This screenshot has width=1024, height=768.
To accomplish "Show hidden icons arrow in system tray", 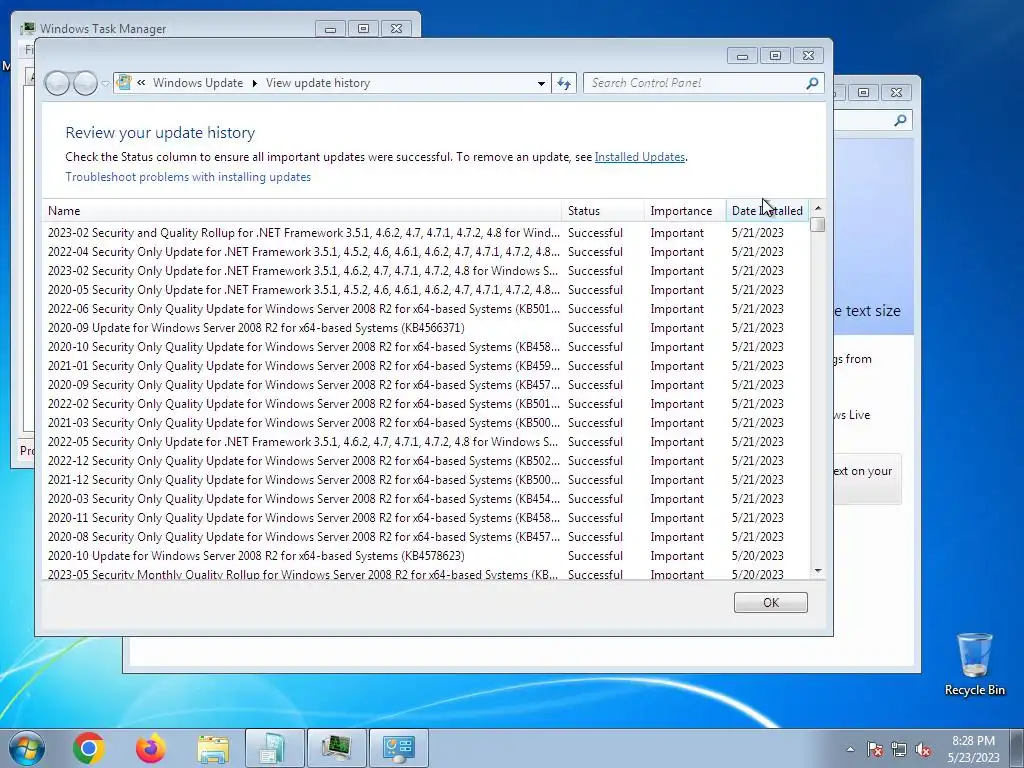I will (x=850, y=749).
